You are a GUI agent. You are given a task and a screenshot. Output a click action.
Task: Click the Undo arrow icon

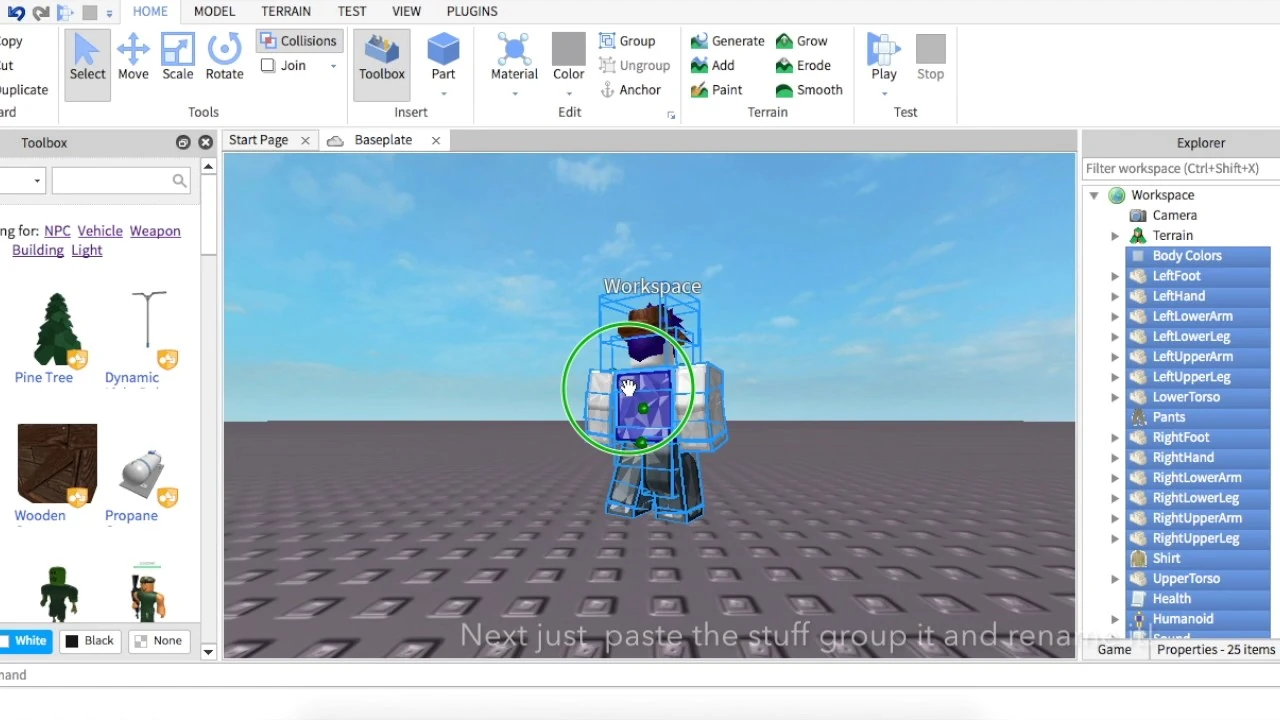click(16, 12)
